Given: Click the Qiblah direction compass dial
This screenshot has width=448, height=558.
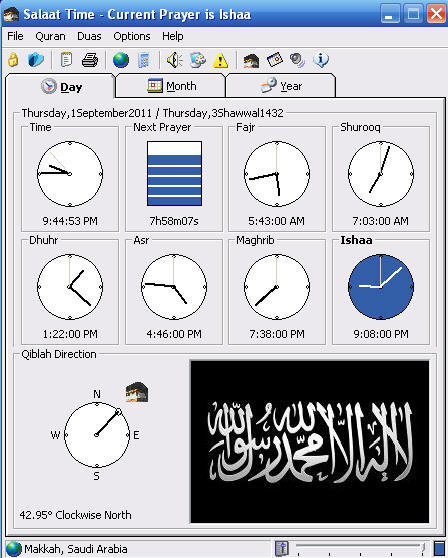Looking at the screenshot, I should [97, 435].
